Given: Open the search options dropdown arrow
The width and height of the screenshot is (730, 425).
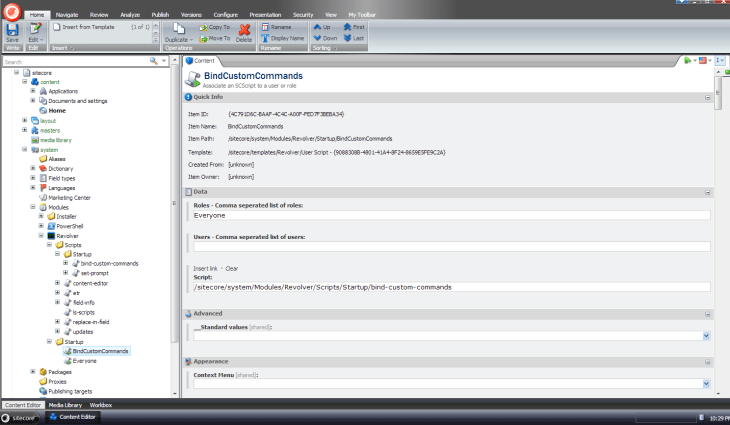Looking at the screenshot, I should tap(163, 61).
